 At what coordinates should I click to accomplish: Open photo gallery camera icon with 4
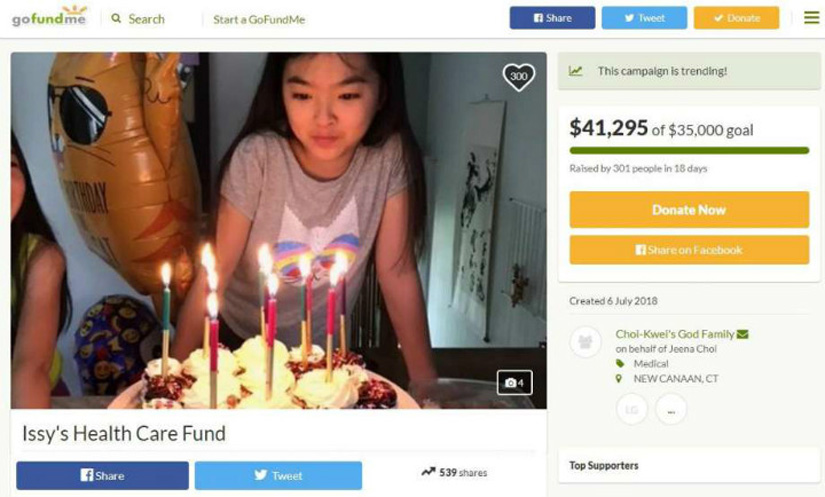[x=515, y=382]
